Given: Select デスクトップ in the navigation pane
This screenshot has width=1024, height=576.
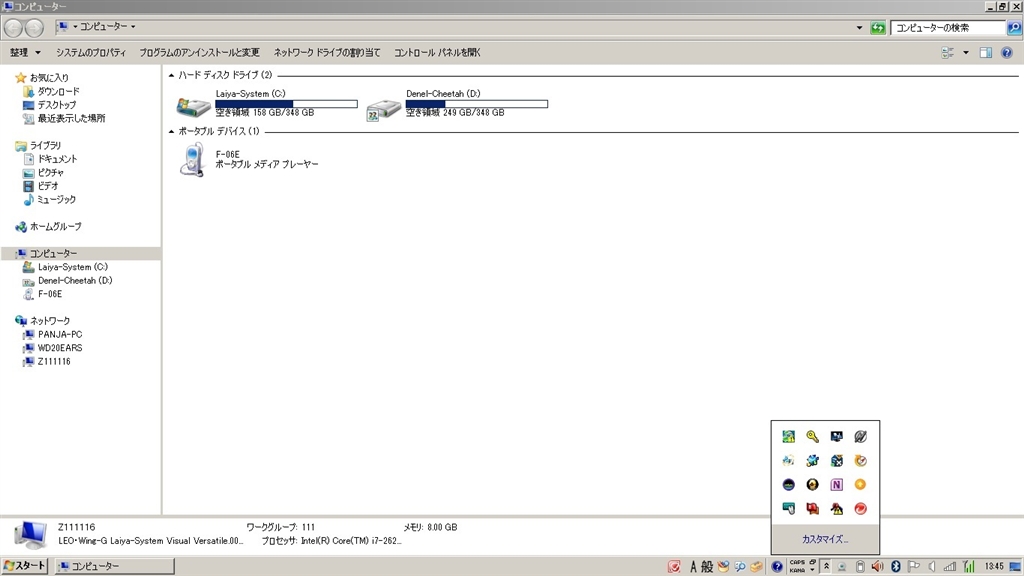Looking at the screenshot, I should [56, 104].
